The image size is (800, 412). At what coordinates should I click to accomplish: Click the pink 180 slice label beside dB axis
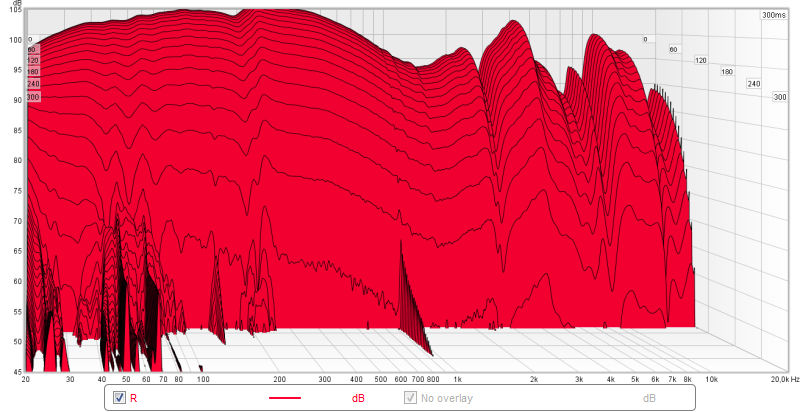(33, 72)
